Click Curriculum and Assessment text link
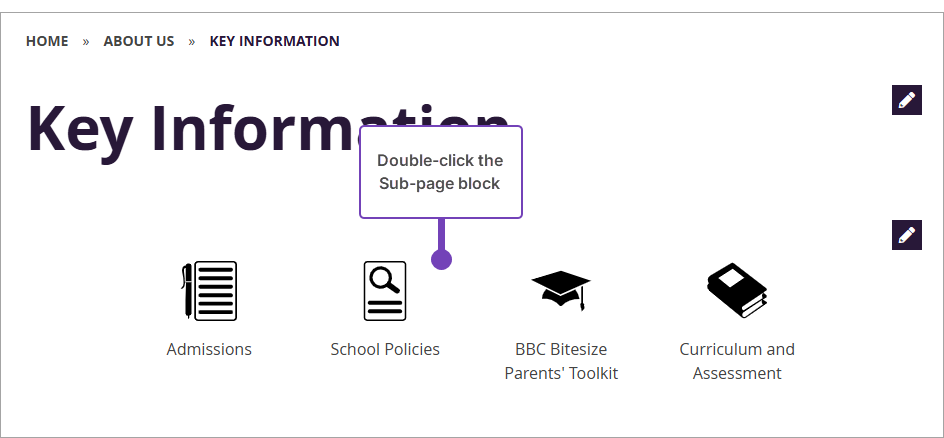Image resolution: width=944 pixels, height=438 pixels. 737,361
